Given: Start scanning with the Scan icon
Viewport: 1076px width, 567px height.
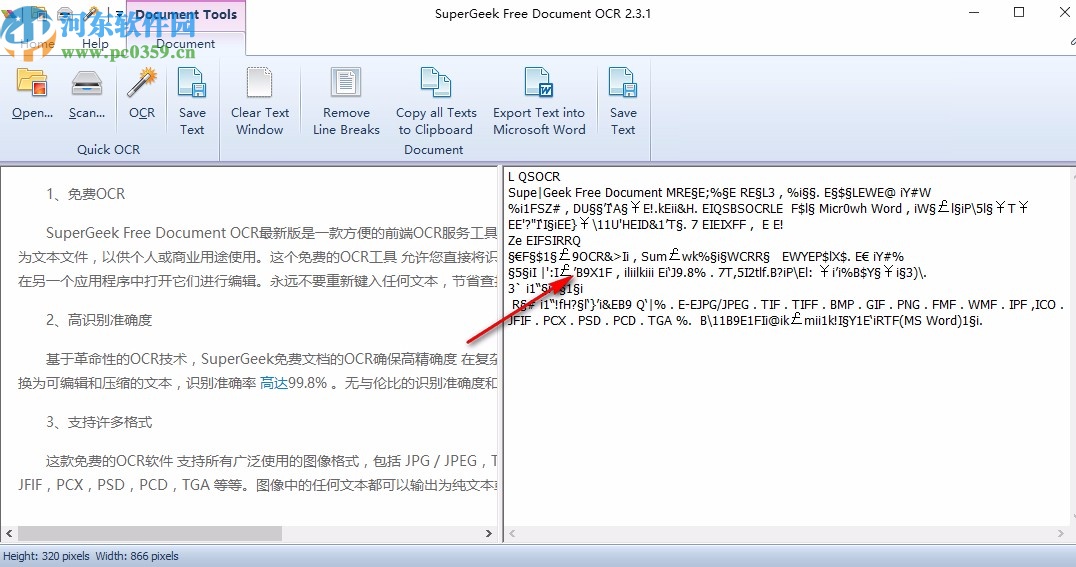Looking at the screenshot, I should (x=86, y=93).
